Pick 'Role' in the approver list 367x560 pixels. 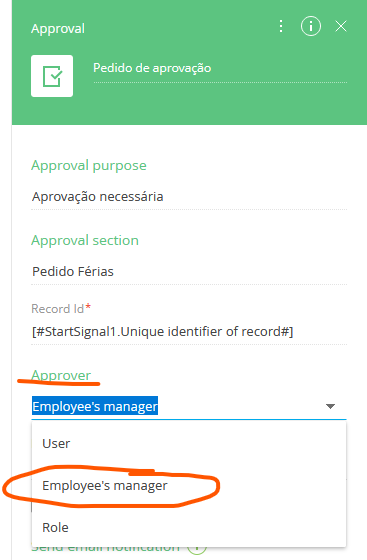tap(189, 528)
